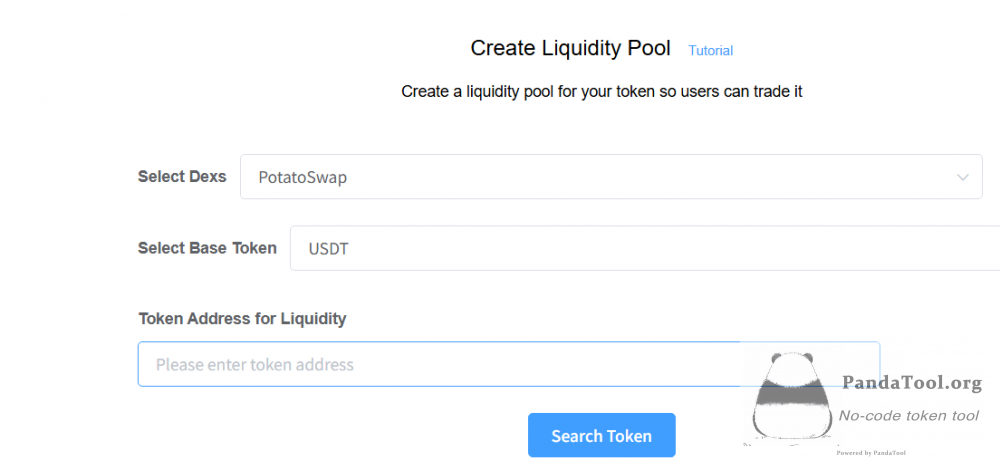Select the PotatoSwap text in the dex field
Screen dimensions: 1000x470
[302, 177]
